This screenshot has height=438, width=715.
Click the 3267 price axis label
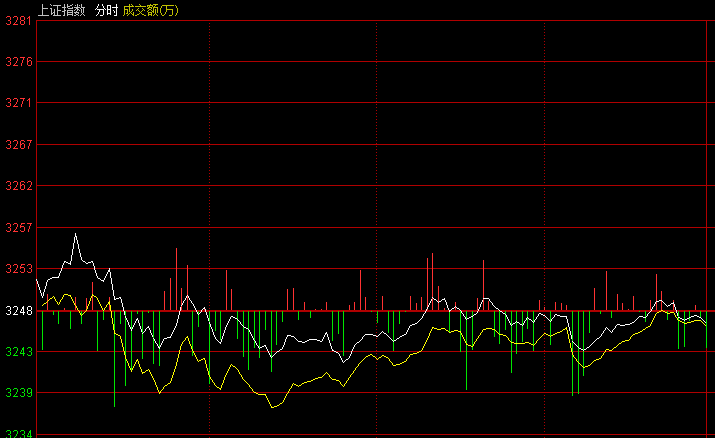tap(19, 144)
